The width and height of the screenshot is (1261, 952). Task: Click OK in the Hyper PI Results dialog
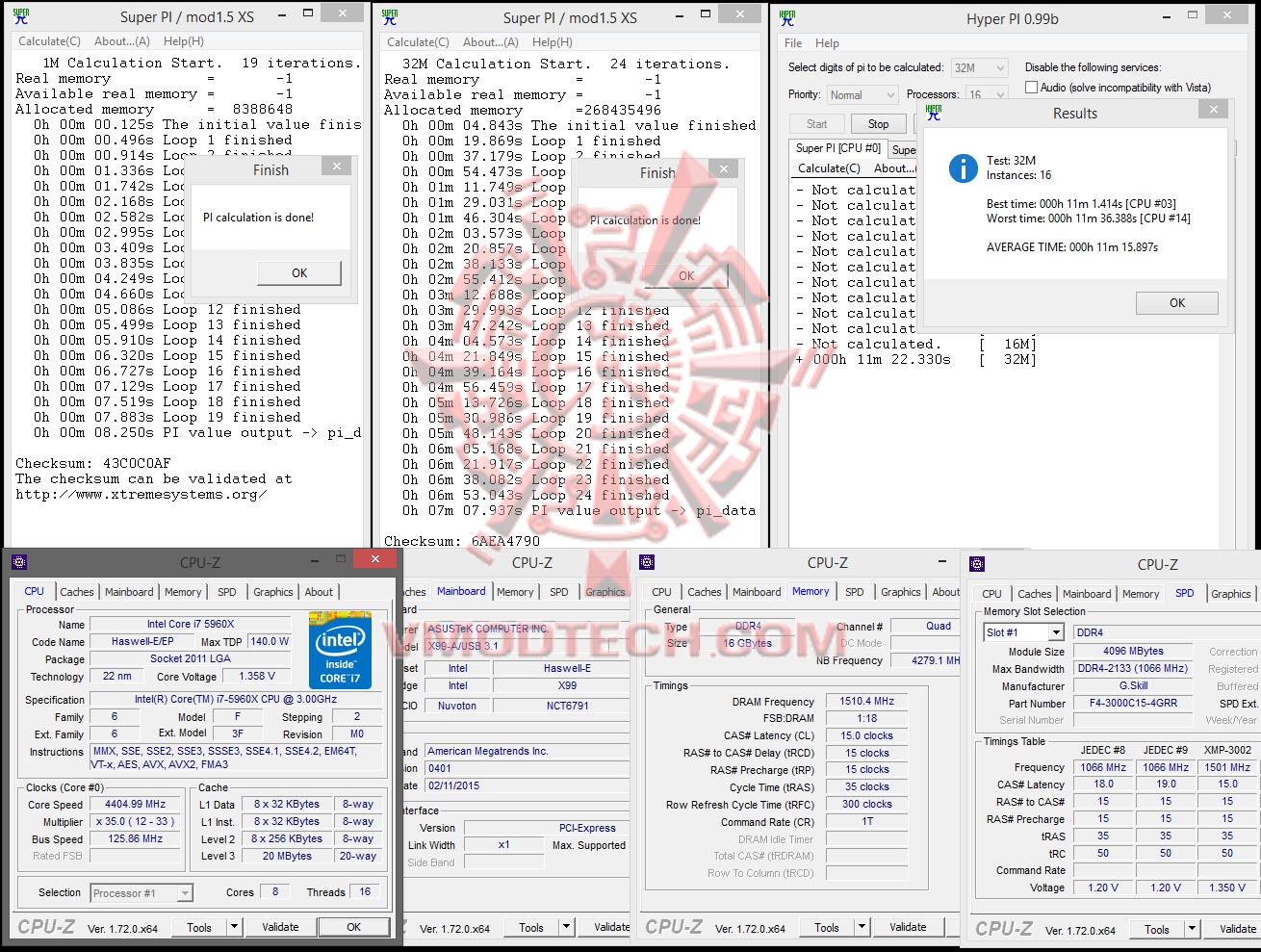click(x=1177, y=302)
